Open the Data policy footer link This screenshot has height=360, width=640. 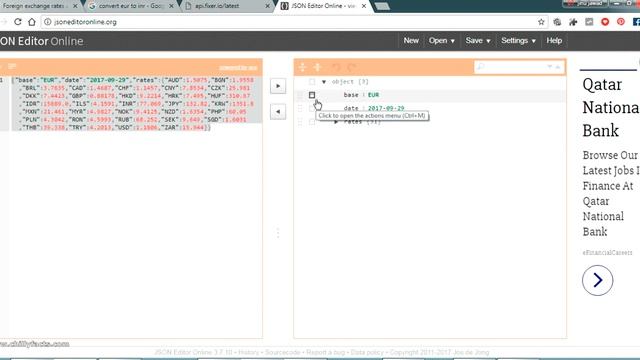click(367, 352)
